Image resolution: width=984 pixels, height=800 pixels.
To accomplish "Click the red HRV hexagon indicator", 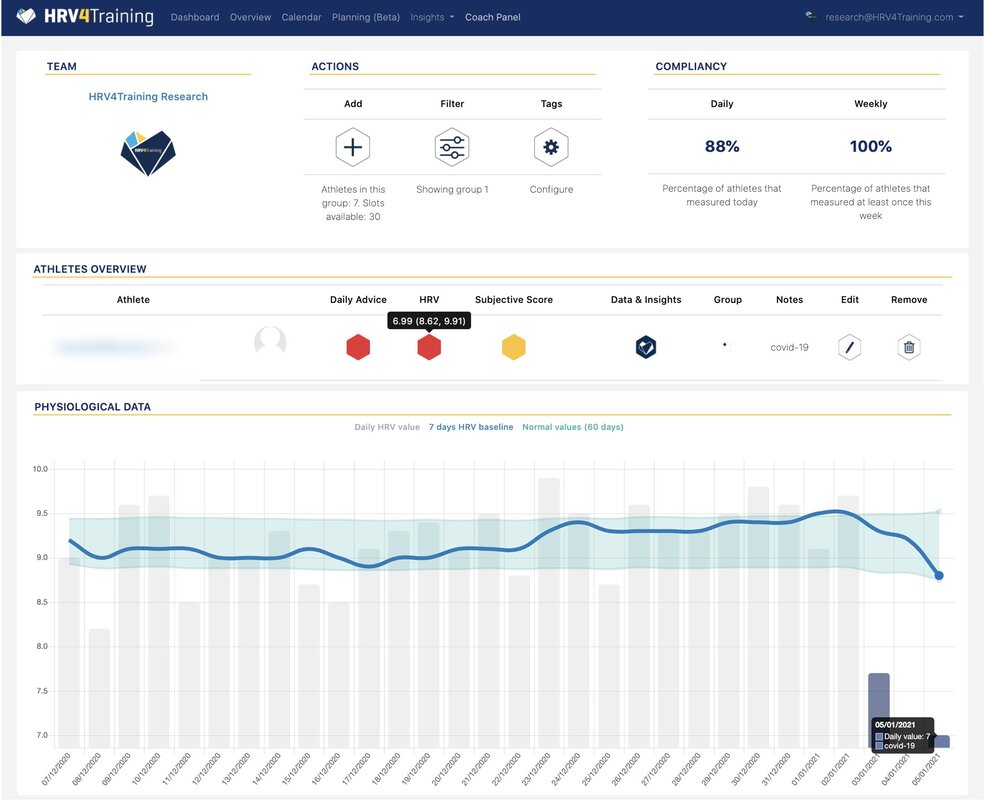I will pos(429,347).
